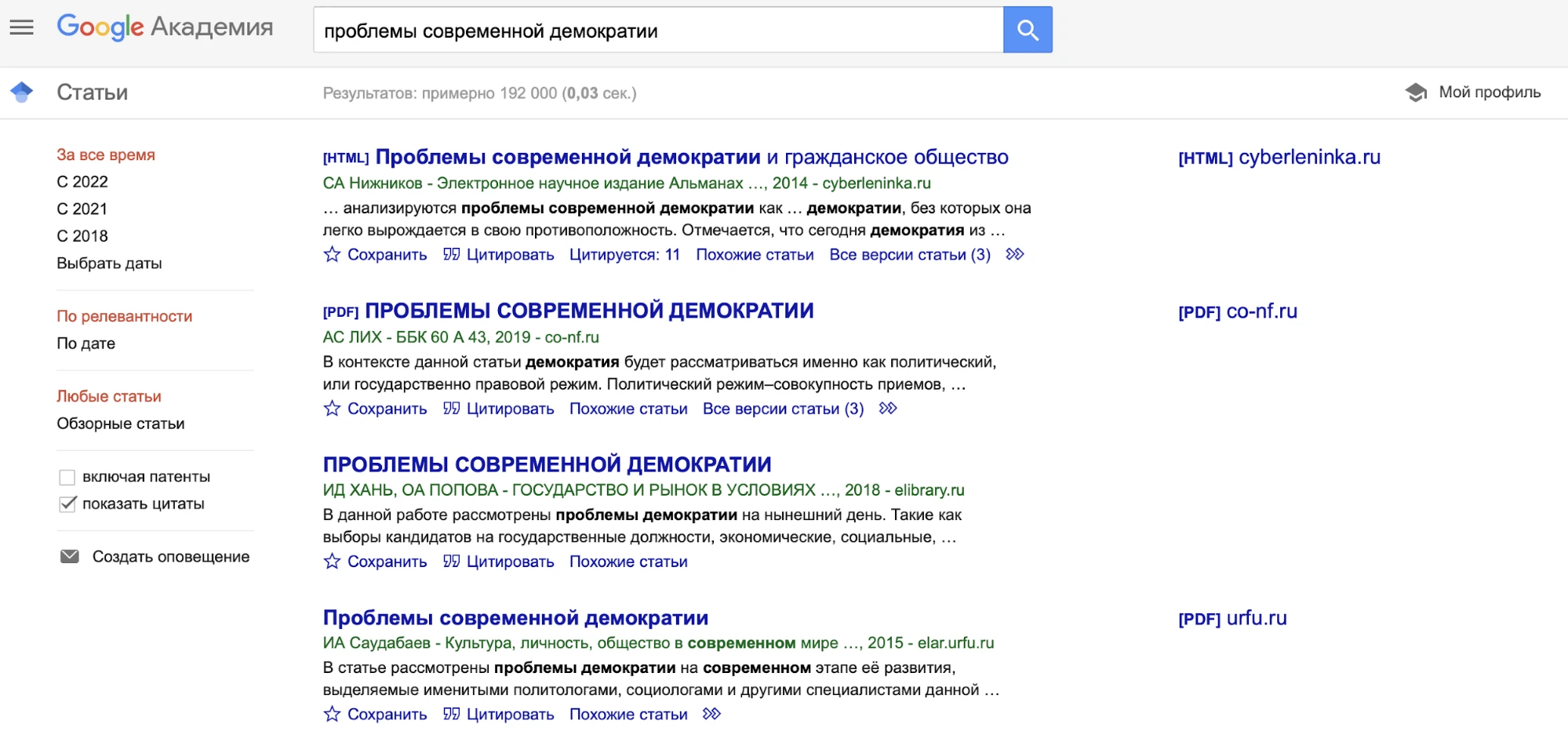Expand more options arrows for the second result
Screen dimensions: 1568x742
pos(888,409)
